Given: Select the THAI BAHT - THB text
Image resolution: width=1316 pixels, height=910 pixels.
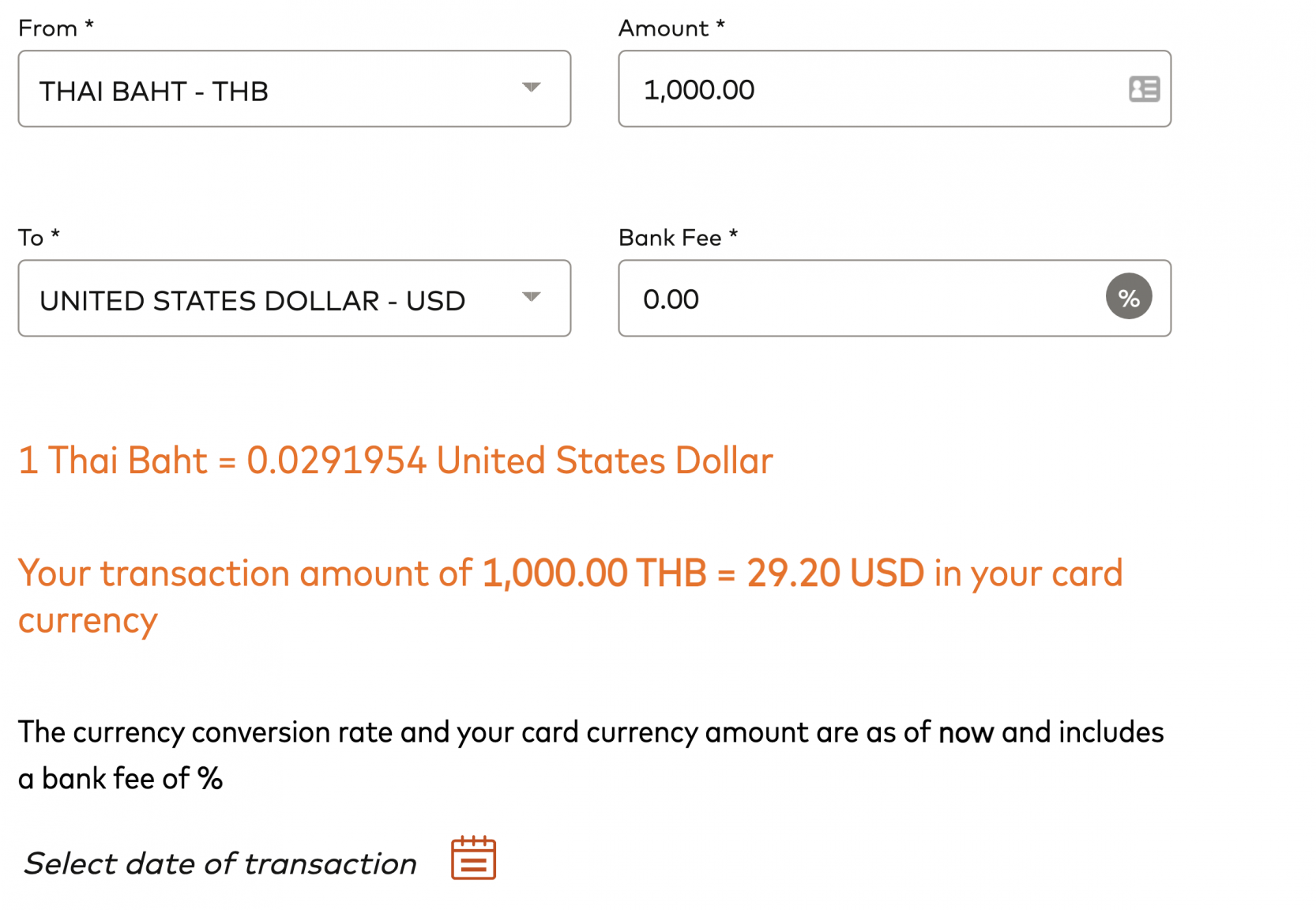Looking at the screenshot, I should coord(154,92).
